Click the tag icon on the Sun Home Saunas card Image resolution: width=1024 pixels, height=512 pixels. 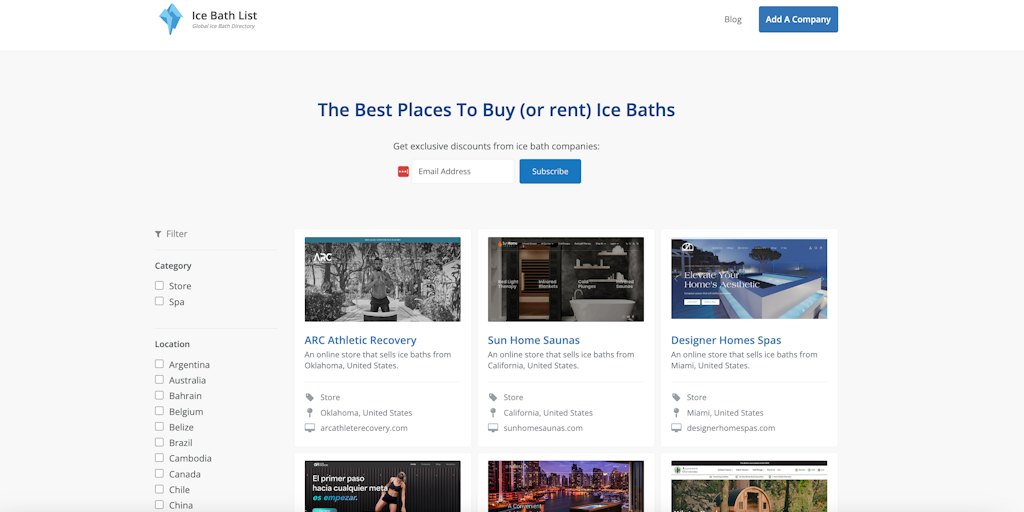(x=493, y=397)
